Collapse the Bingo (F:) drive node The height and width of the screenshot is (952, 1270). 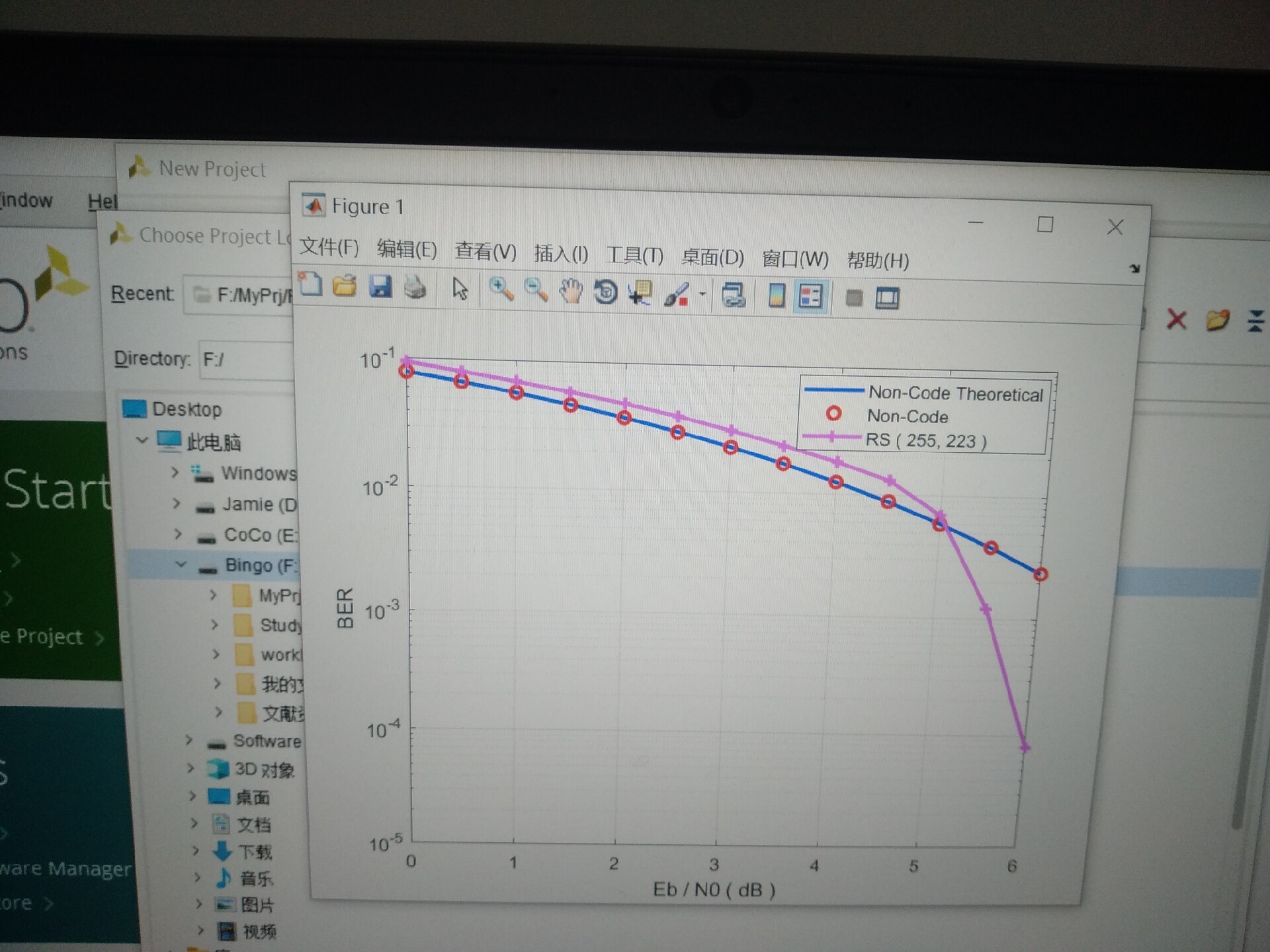click(x=181, y=565)
